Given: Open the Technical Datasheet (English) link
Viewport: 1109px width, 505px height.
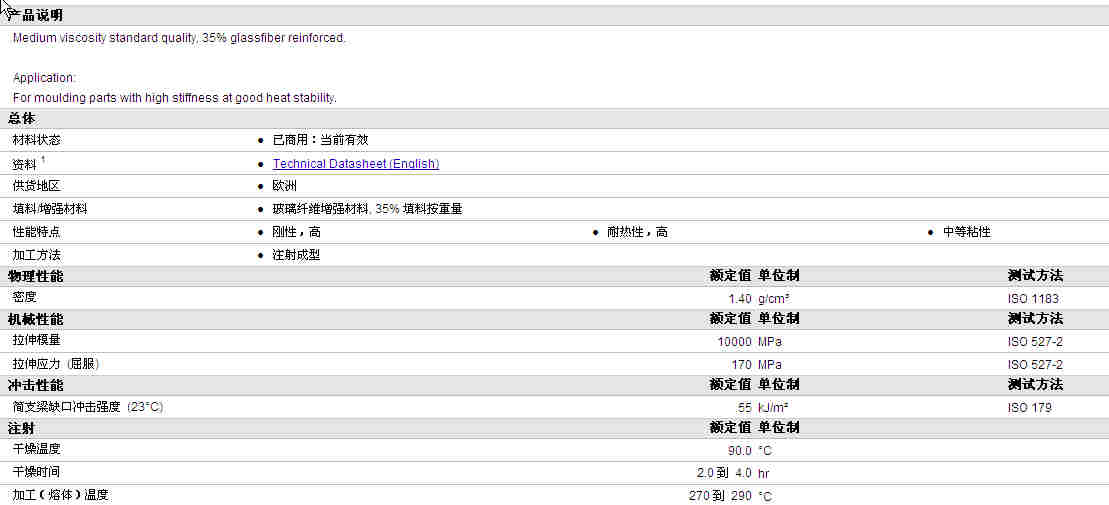Looking at the screenshot, I should 356,163.
